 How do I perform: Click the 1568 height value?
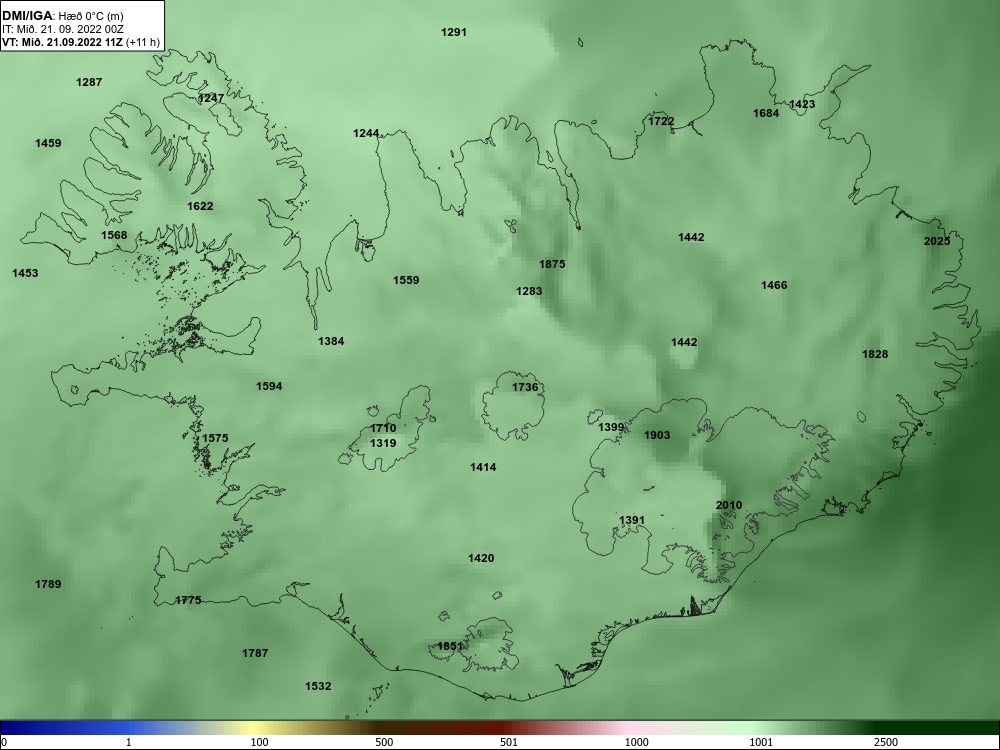(x=114, y=235)
